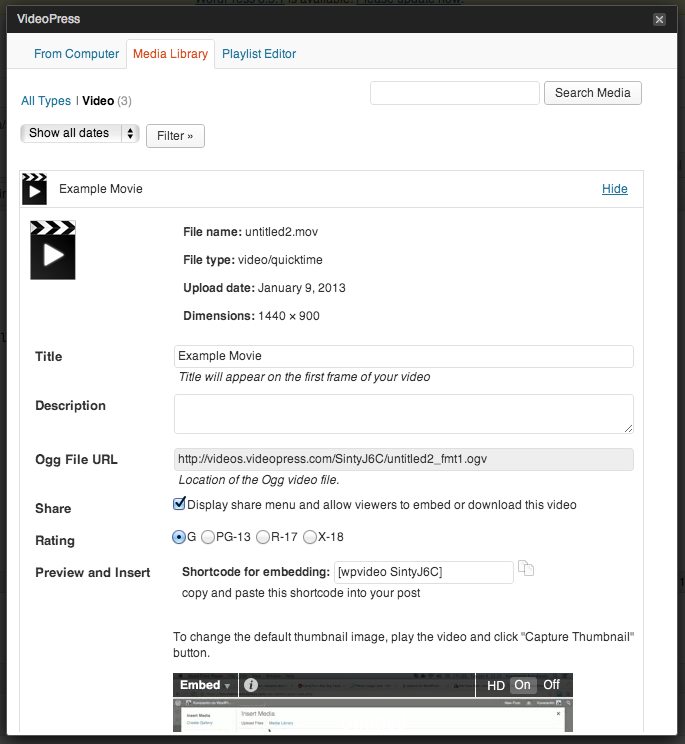Click the All Types link

click(46, 101)
